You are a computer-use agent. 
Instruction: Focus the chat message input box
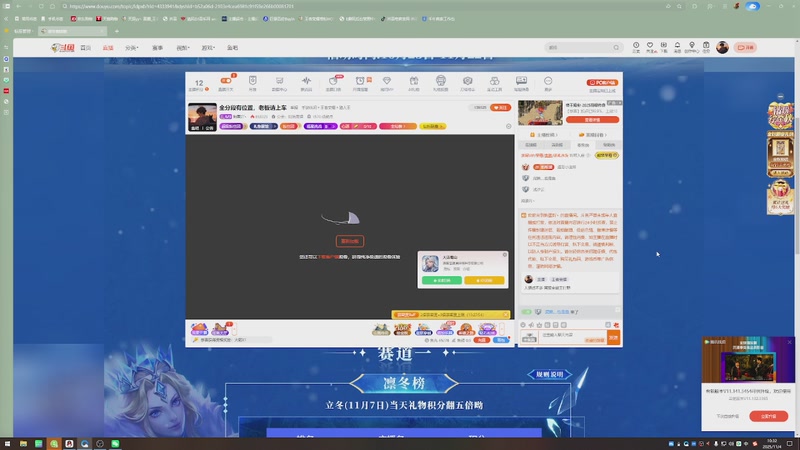point(572,337)
